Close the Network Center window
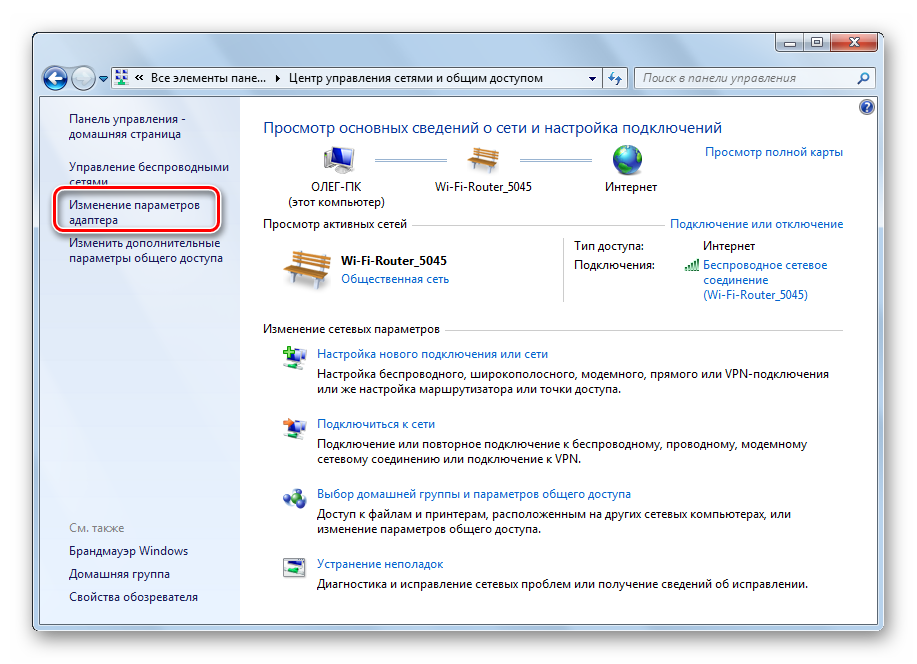 (x=854, y=42)
